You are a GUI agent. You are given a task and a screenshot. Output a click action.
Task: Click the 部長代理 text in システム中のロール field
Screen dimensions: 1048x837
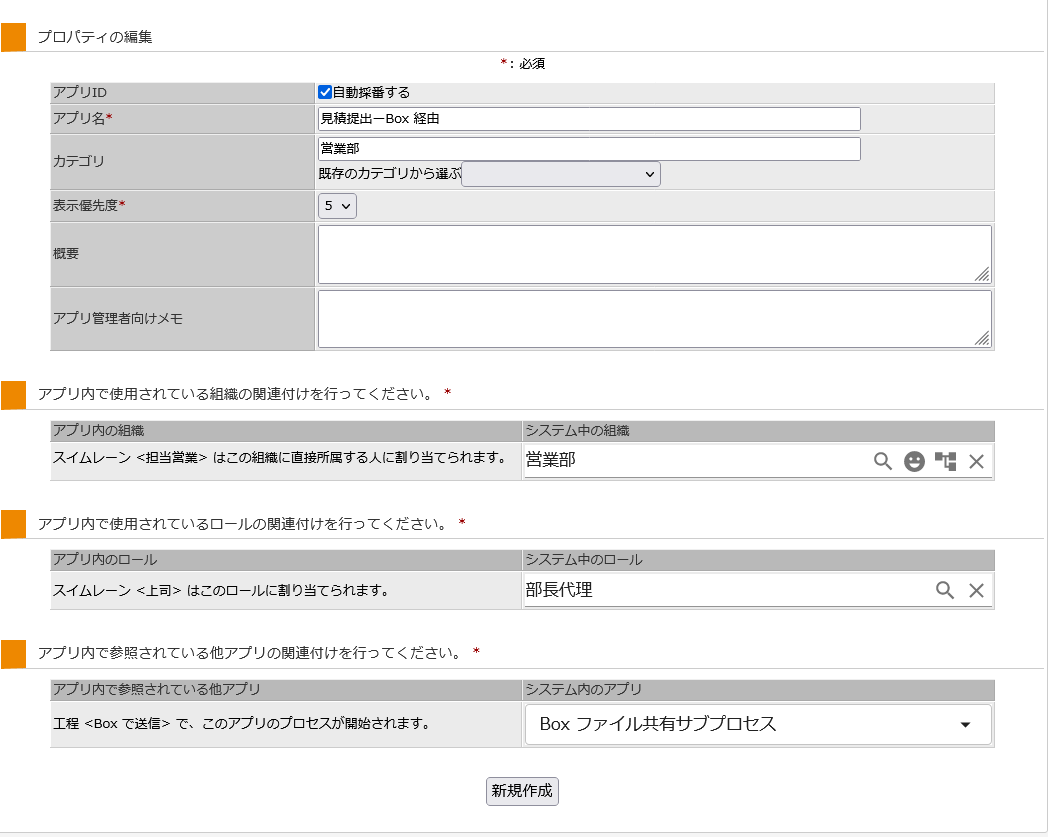[x=559, y=590]
